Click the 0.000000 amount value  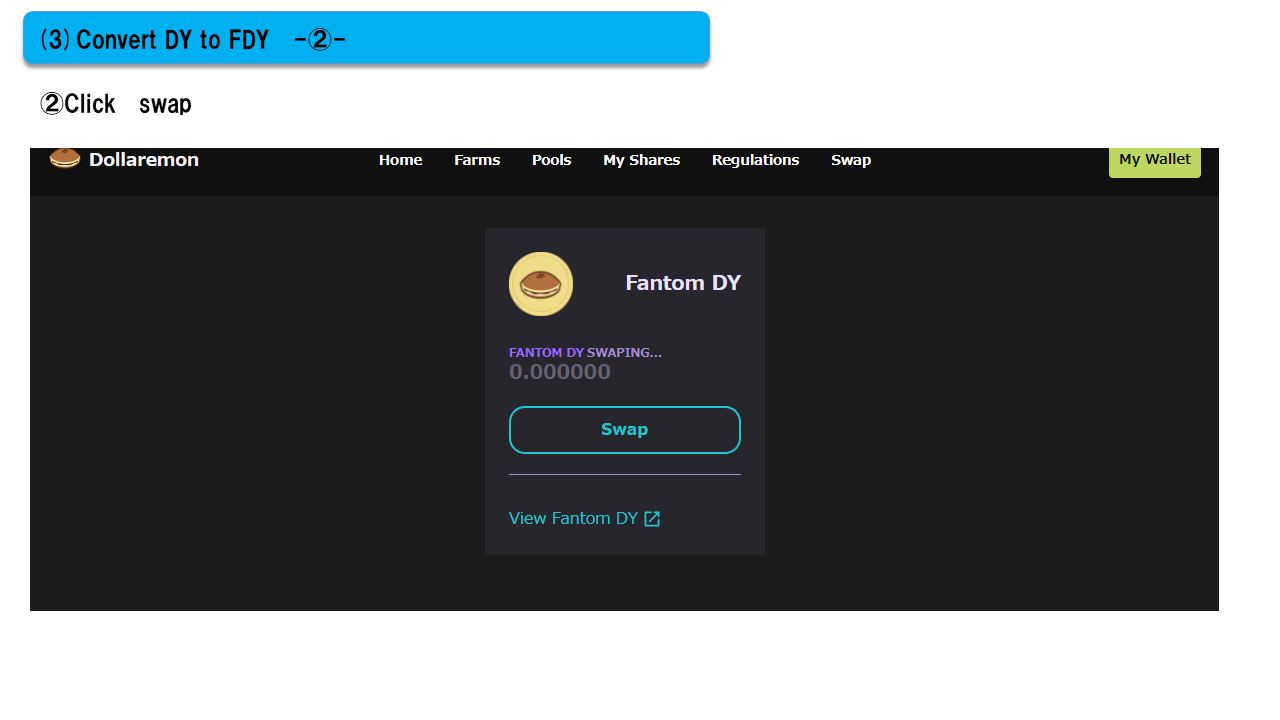pos(560,372)
